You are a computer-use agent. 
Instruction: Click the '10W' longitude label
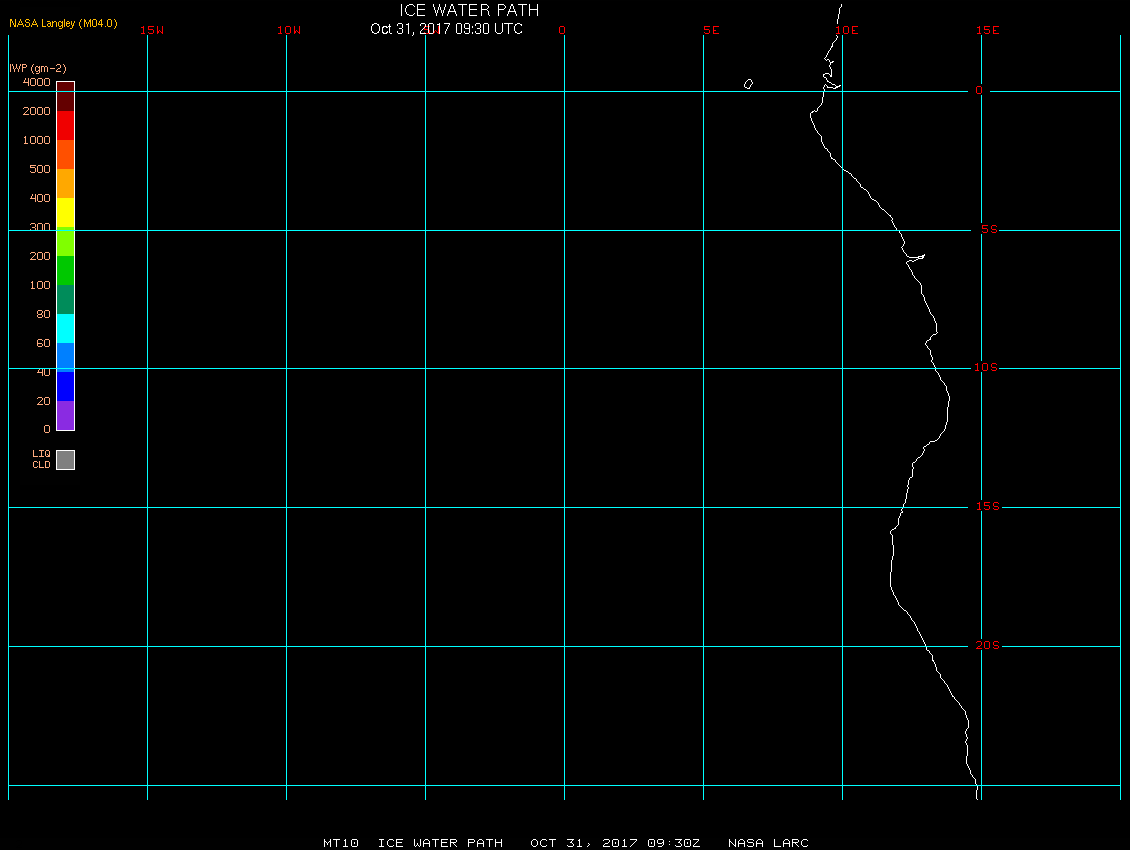point(289,30)
